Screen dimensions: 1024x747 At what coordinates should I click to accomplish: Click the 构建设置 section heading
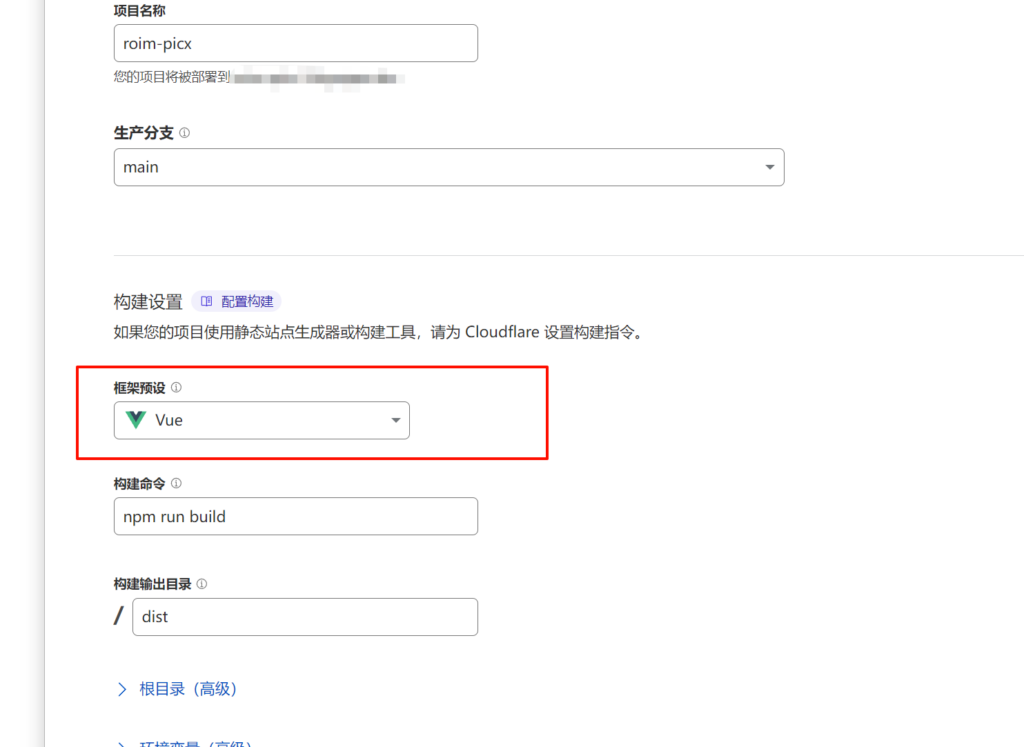click(x=148, y=302)
